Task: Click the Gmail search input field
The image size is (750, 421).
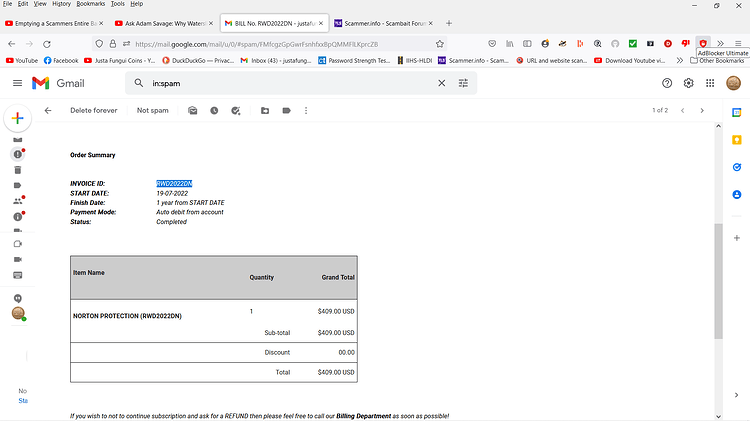Action: (292, 83)
